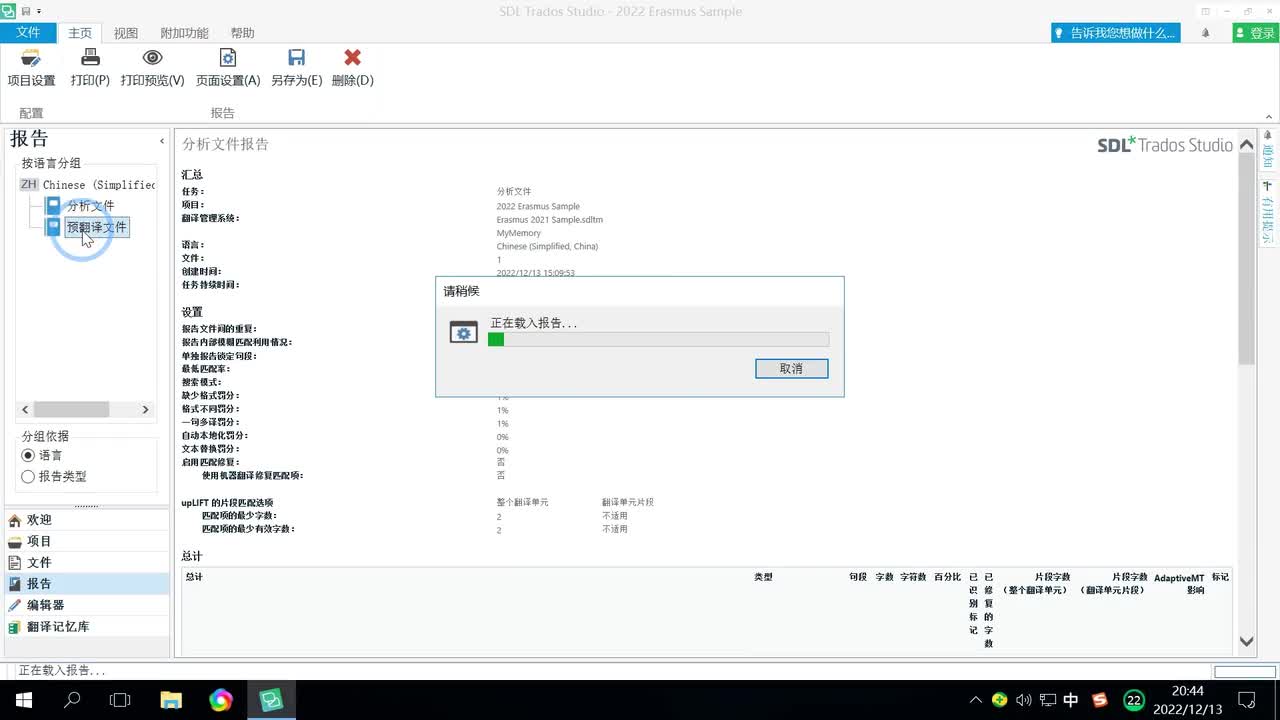Click the MyMemory text in report
The image size is (1280, 720).
click(x=517, y=233)
